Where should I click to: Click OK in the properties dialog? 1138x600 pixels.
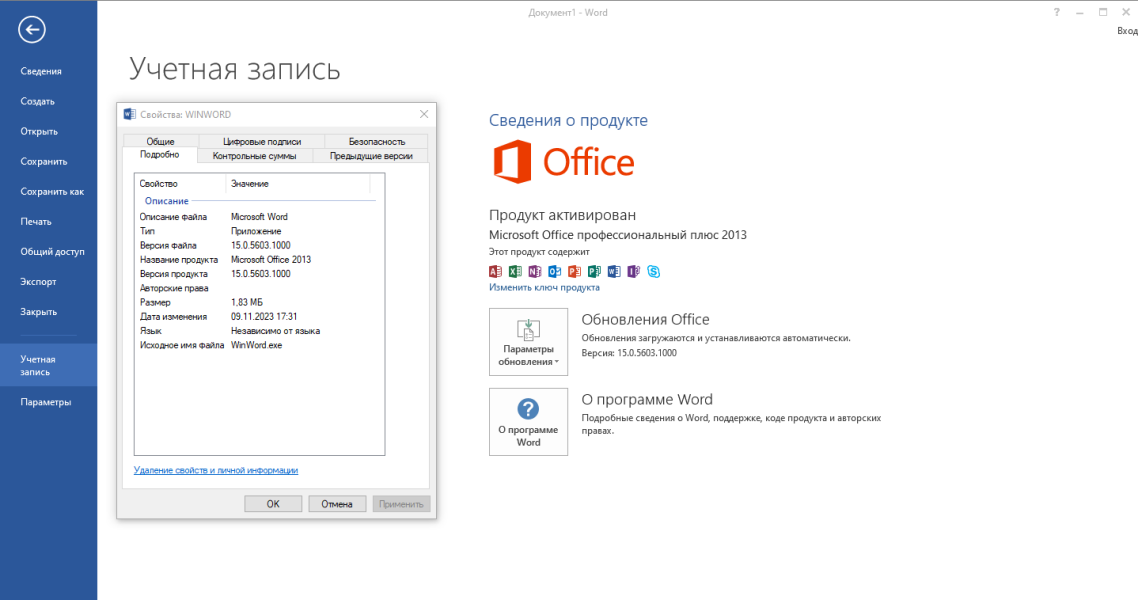pos(273,504)
